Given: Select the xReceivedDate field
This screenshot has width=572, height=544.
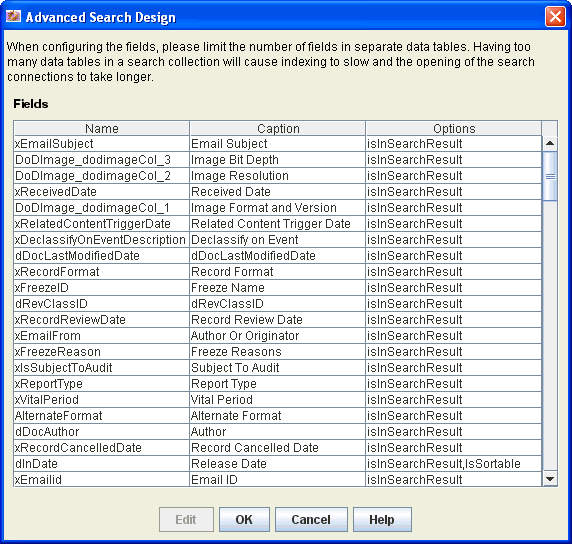Looking at the screenshot, I should pyautogui.click(x=102, y=192).
